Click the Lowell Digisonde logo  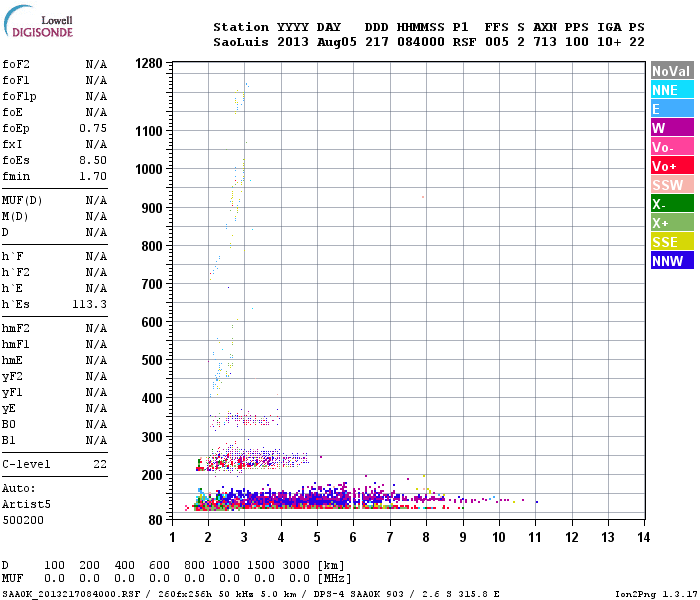38,21
